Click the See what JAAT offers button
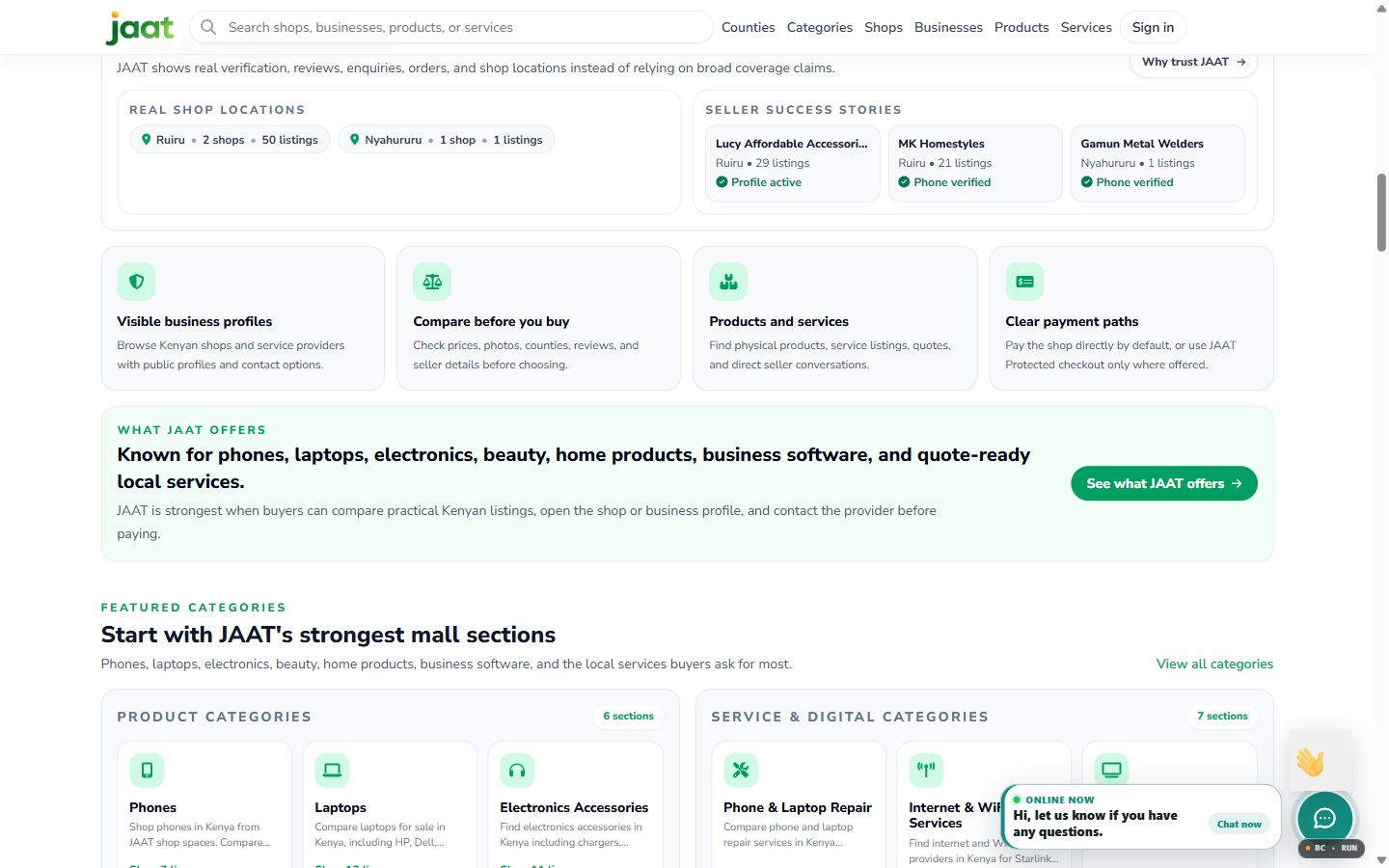 [x=1164, y=483]
